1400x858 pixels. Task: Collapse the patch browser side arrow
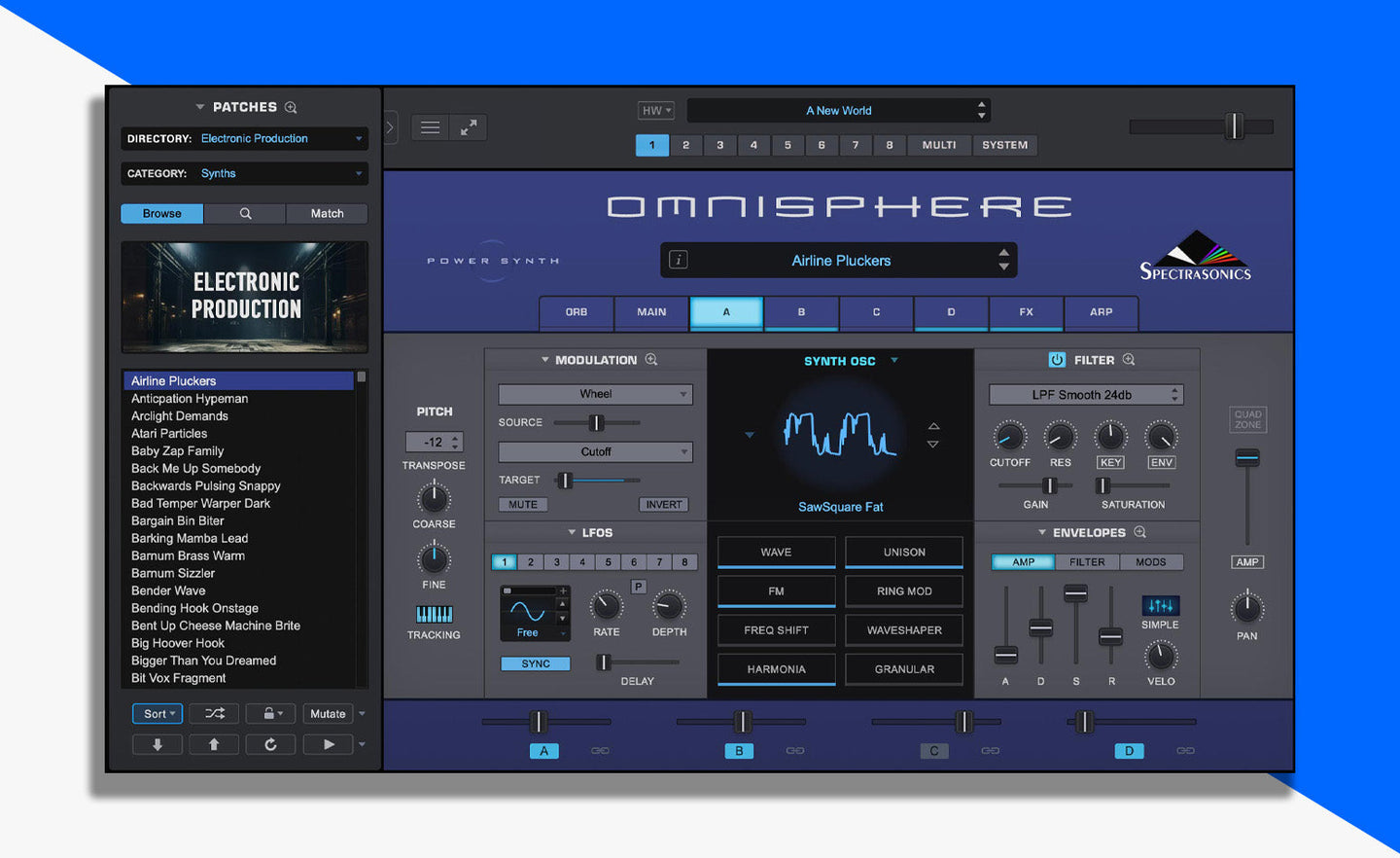click(390, 127)
